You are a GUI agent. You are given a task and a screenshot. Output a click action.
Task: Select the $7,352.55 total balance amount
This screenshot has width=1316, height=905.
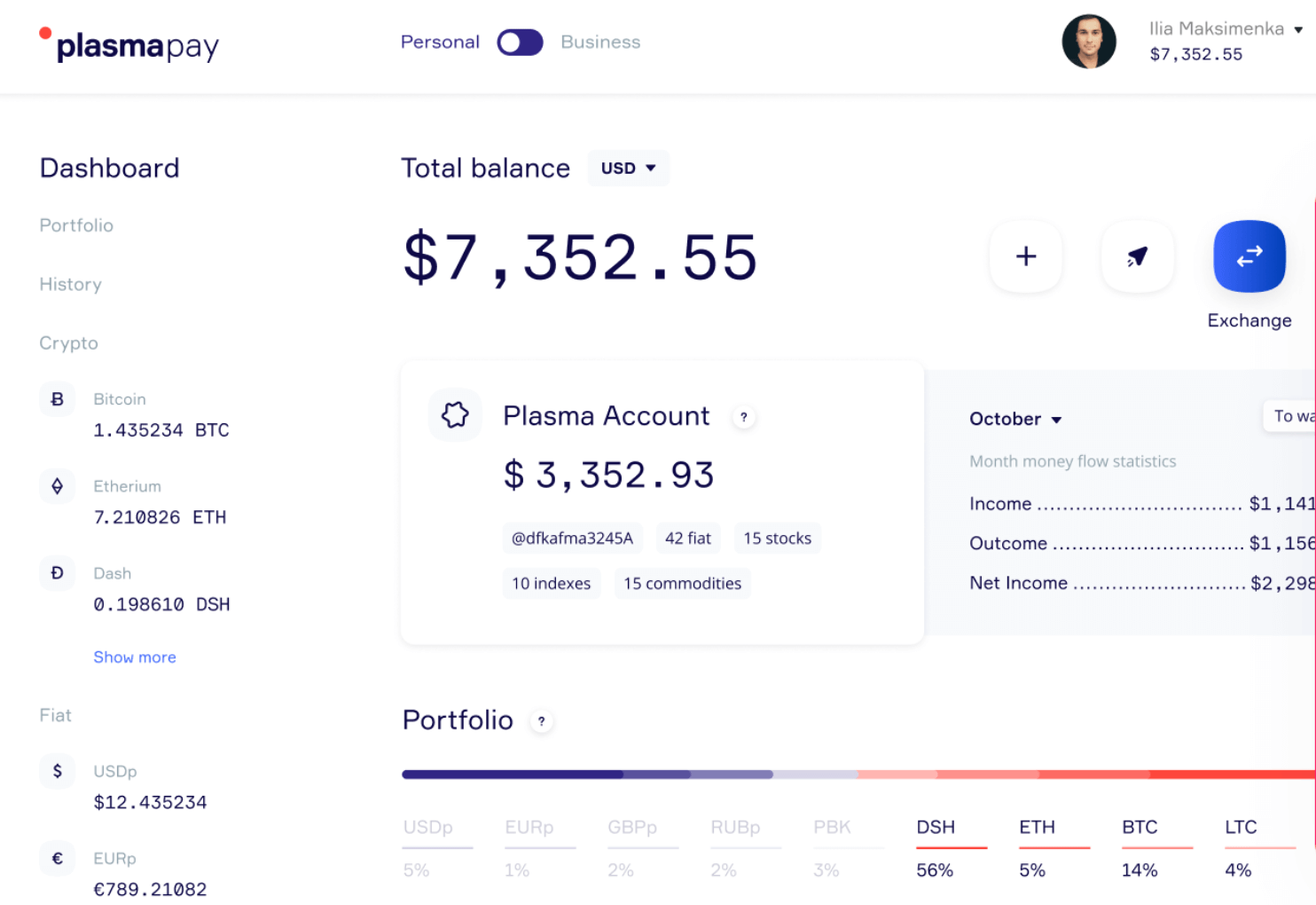pos(581,257)
